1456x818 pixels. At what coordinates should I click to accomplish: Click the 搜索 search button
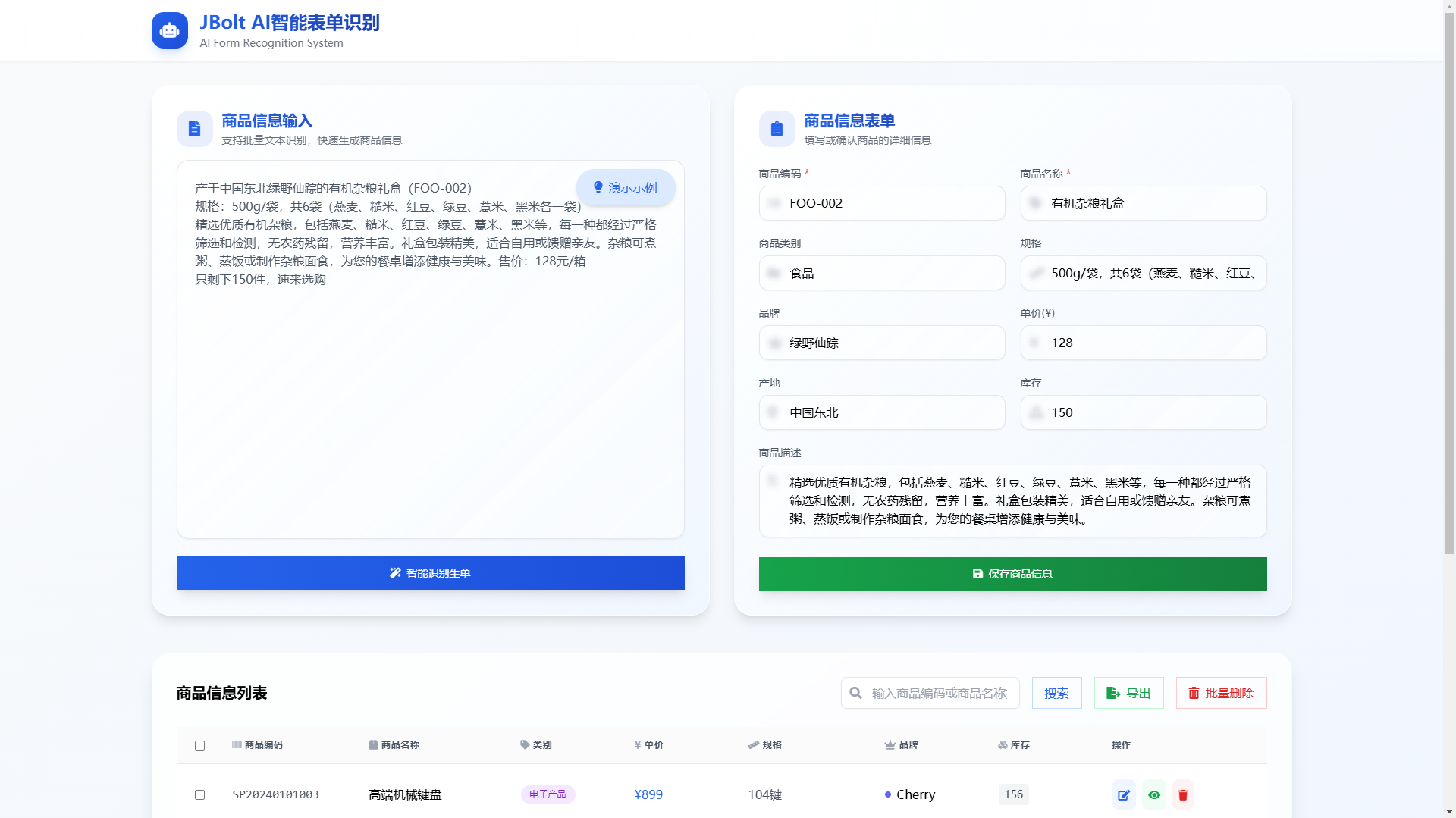(x=1056, y=693)
